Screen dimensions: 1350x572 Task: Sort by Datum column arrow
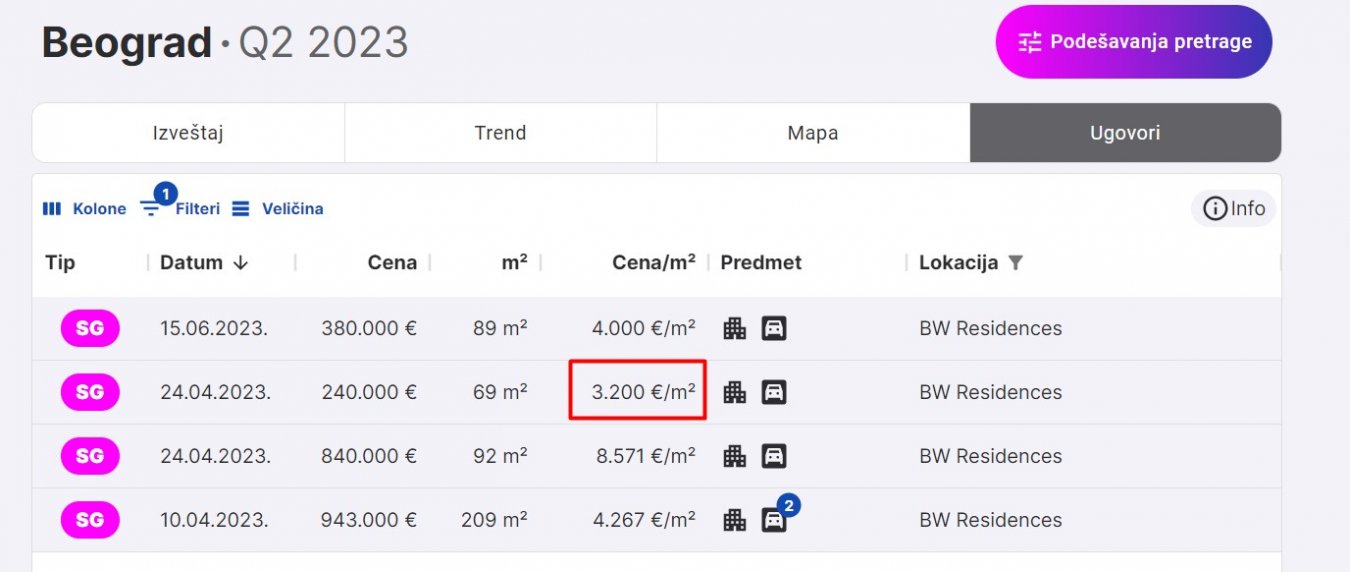(x=240, y=263)
